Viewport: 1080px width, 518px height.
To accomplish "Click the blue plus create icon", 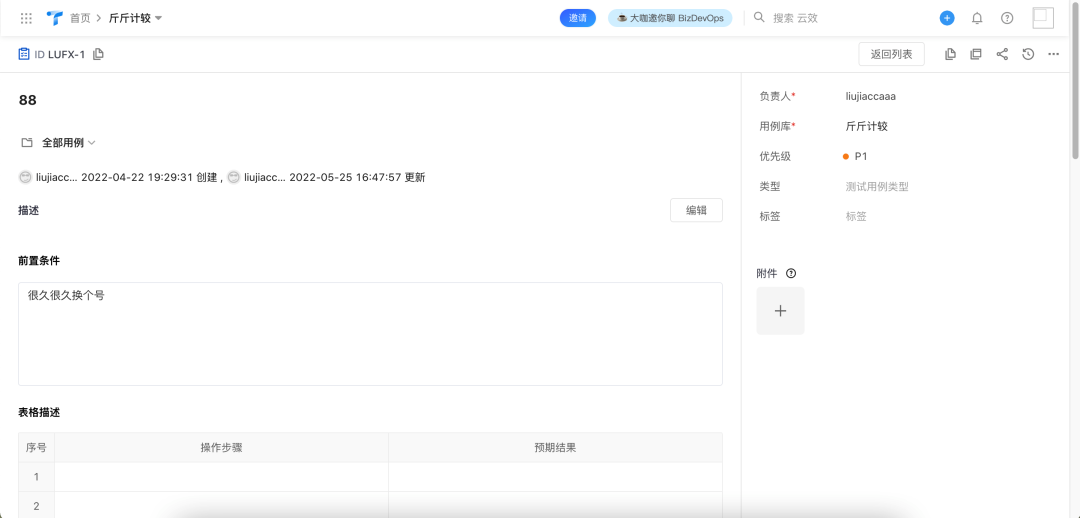I will click(x=947, y=19).
